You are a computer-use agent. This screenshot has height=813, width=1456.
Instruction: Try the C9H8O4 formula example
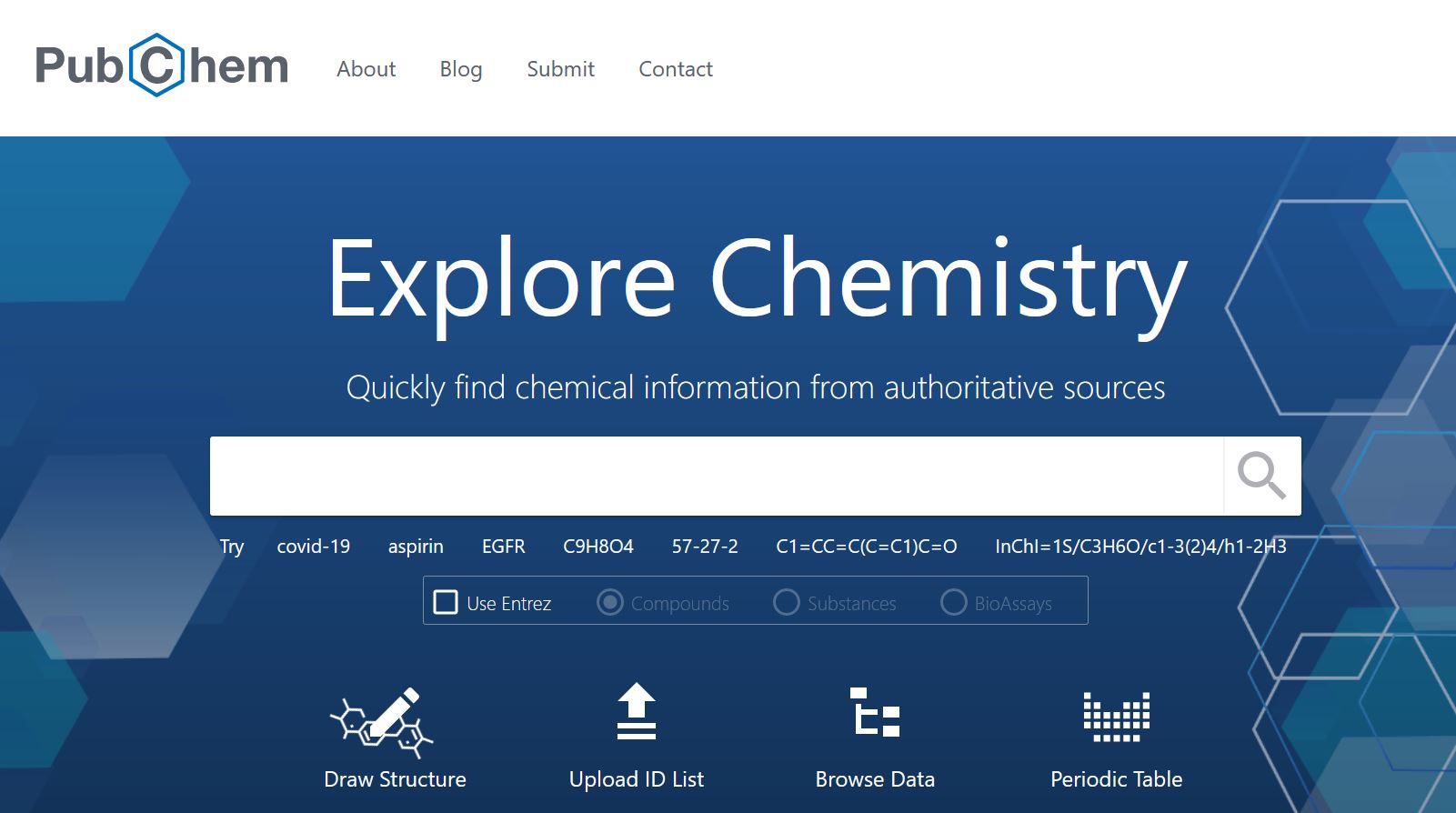(598, 547)
